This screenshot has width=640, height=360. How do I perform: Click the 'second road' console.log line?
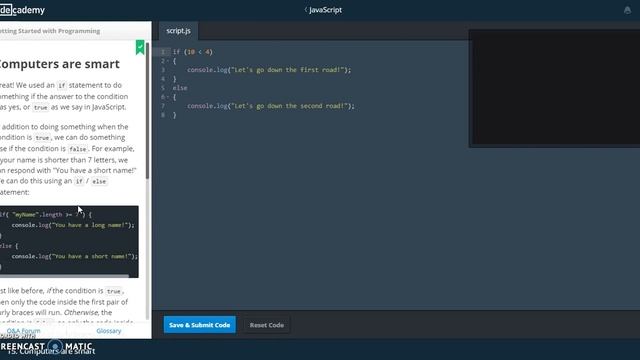[271, 106]
